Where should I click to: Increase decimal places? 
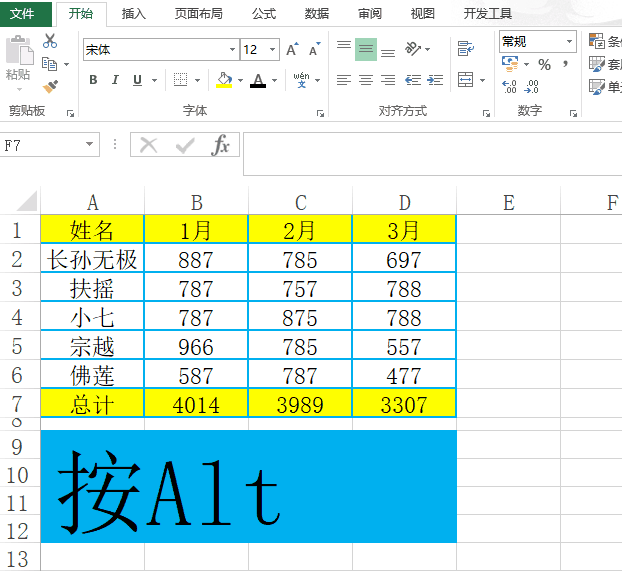pos(509,86)
